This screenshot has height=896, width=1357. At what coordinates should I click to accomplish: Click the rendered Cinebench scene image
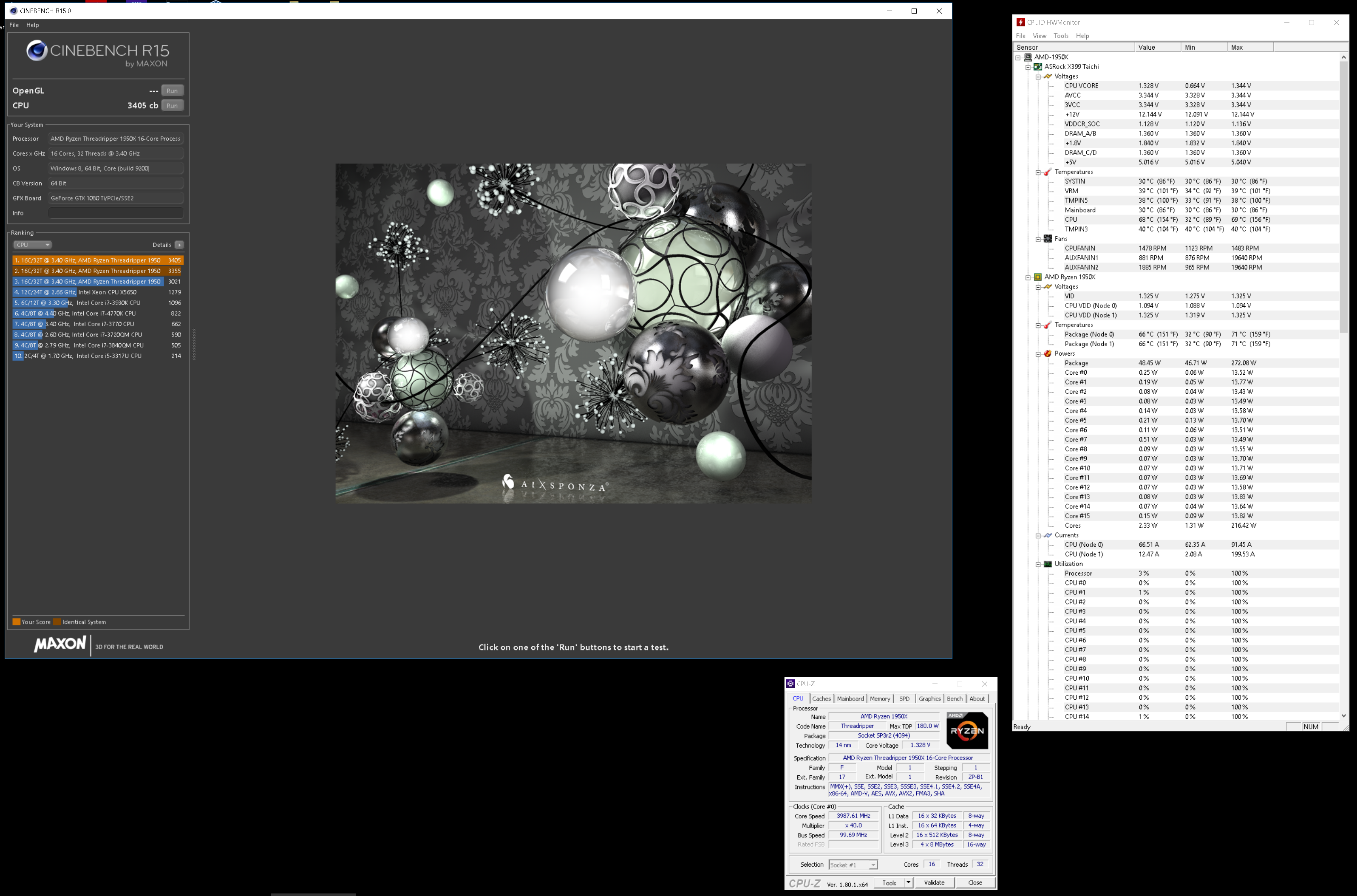click(573, 333)
